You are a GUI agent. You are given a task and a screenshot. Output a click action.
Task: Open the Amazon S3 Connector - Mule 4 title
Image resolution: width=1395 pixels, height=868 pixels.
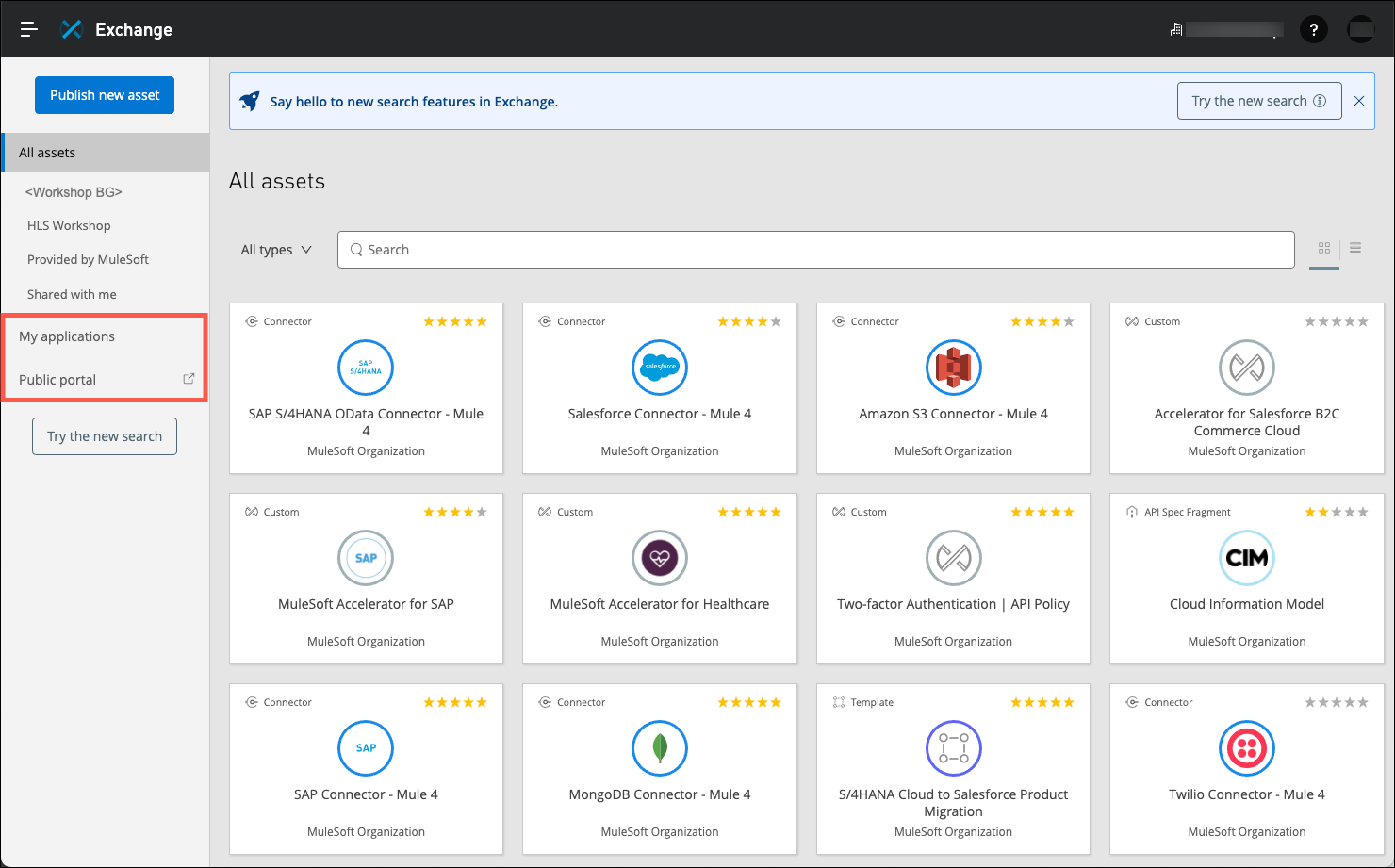pos(953,414)
